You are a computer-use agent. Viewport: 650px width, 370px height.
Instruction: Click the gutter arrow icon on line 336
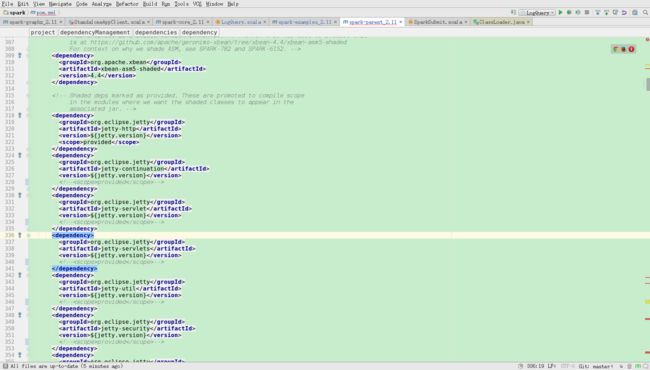tap(19, 235)
